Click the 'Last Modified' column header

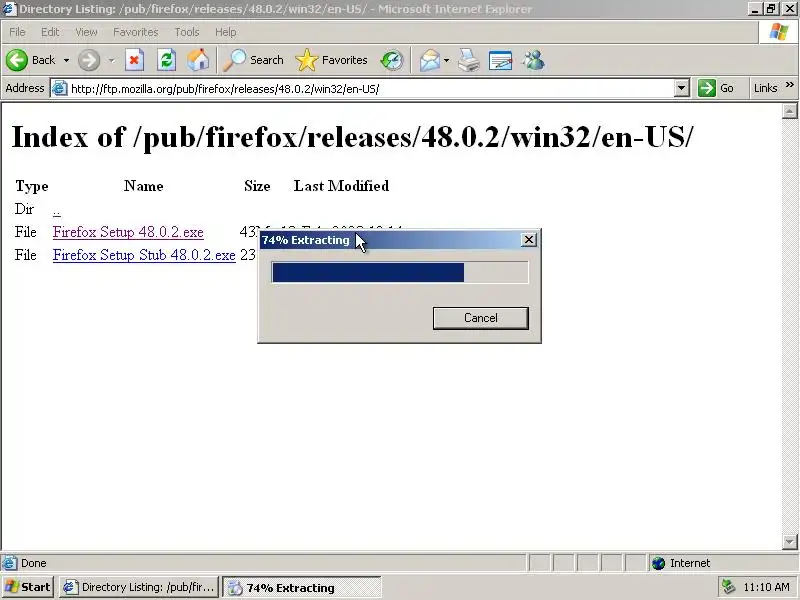[x=341, y=186]
